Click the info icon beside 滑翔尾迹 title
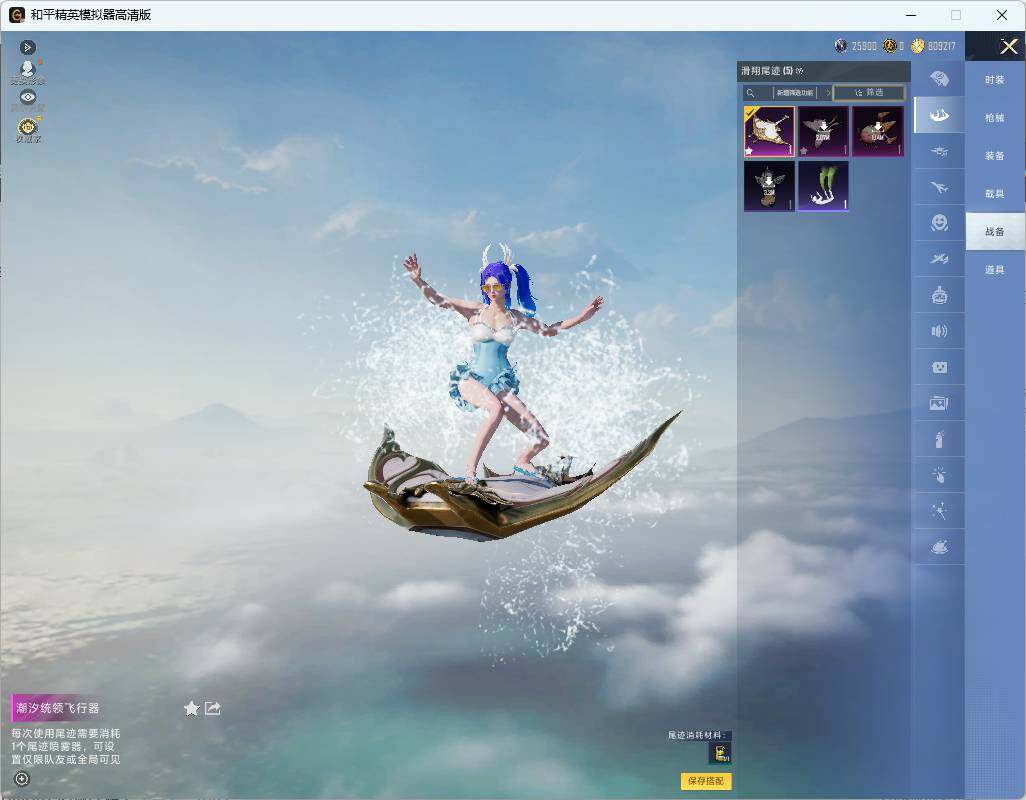 (800, 71)
